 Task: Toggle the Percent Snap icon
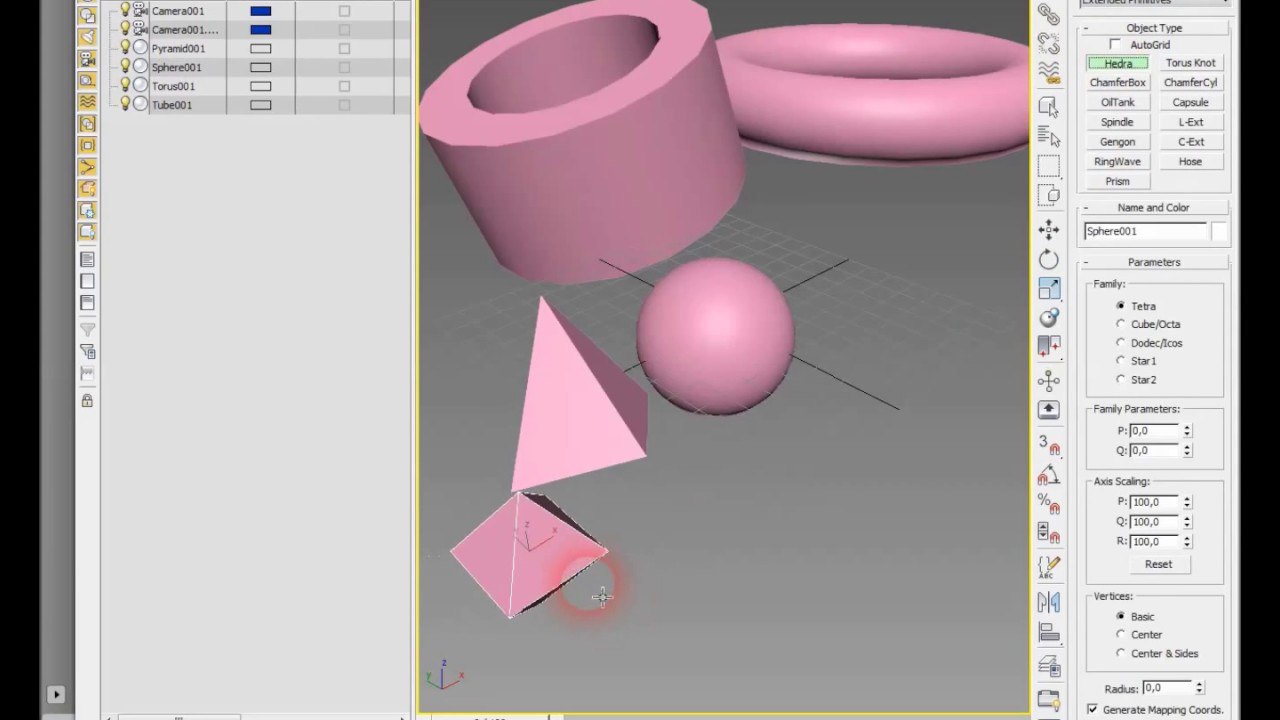1048,503
